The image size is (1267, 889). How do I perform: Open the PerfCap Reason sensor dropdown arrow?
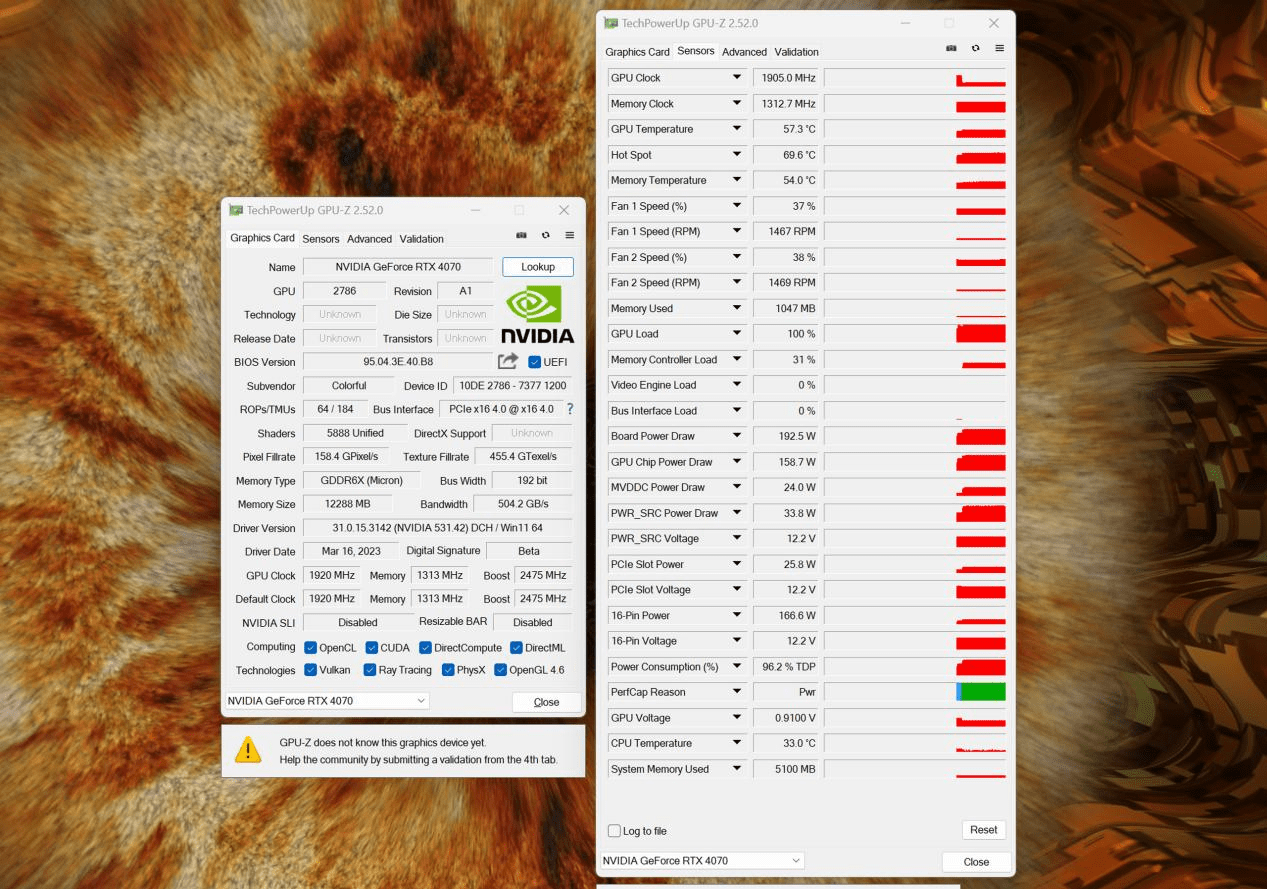pos(737,692)
